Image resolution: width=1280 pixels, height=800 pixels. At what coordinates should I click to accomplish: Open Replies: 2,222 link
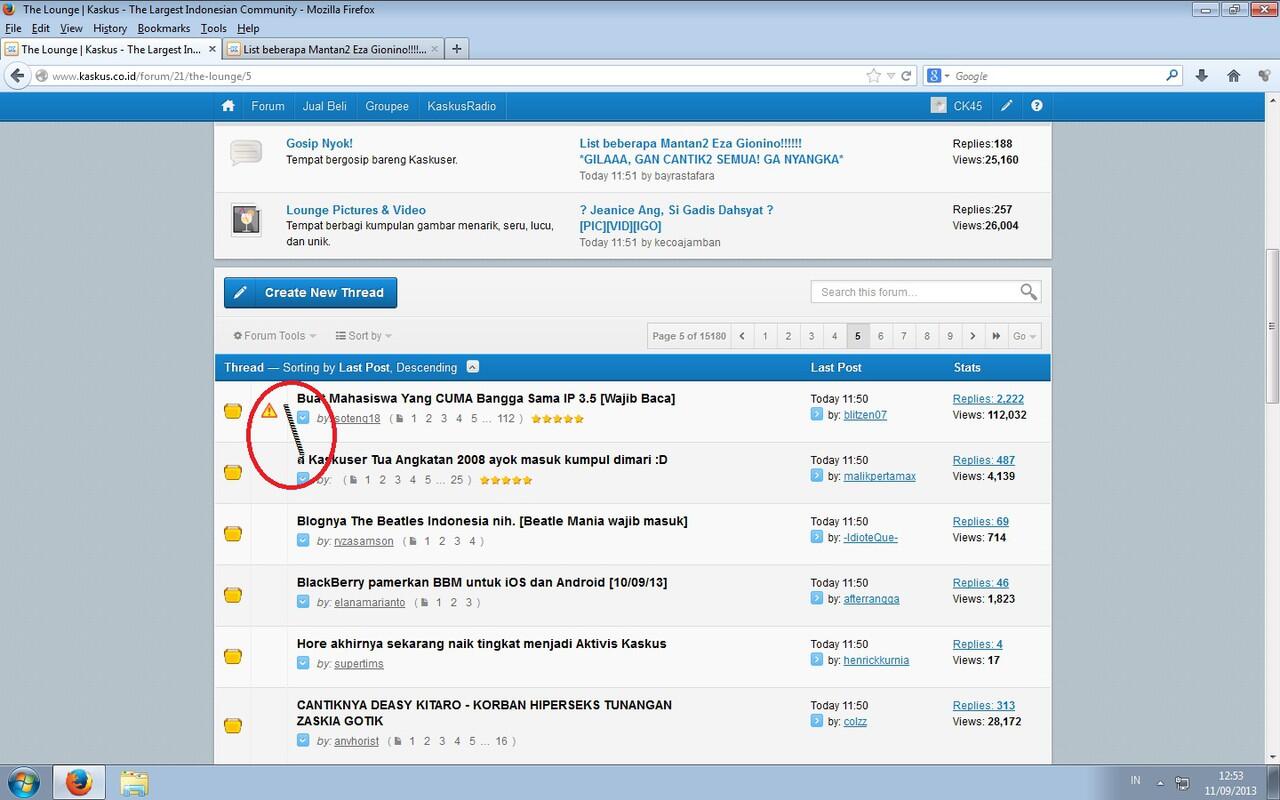pyautogui.click(x=988, y=399)
